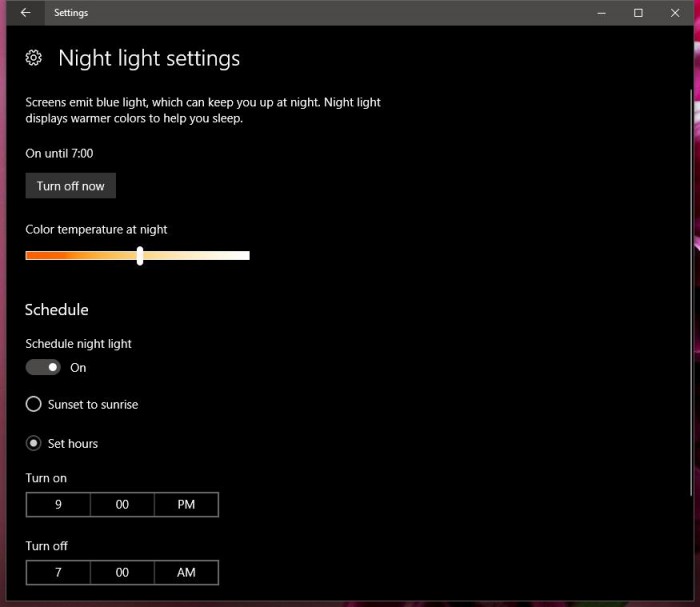700x607 pixels.
Task: Click 'Color temperature at night' label
Action: coord(96,229)
